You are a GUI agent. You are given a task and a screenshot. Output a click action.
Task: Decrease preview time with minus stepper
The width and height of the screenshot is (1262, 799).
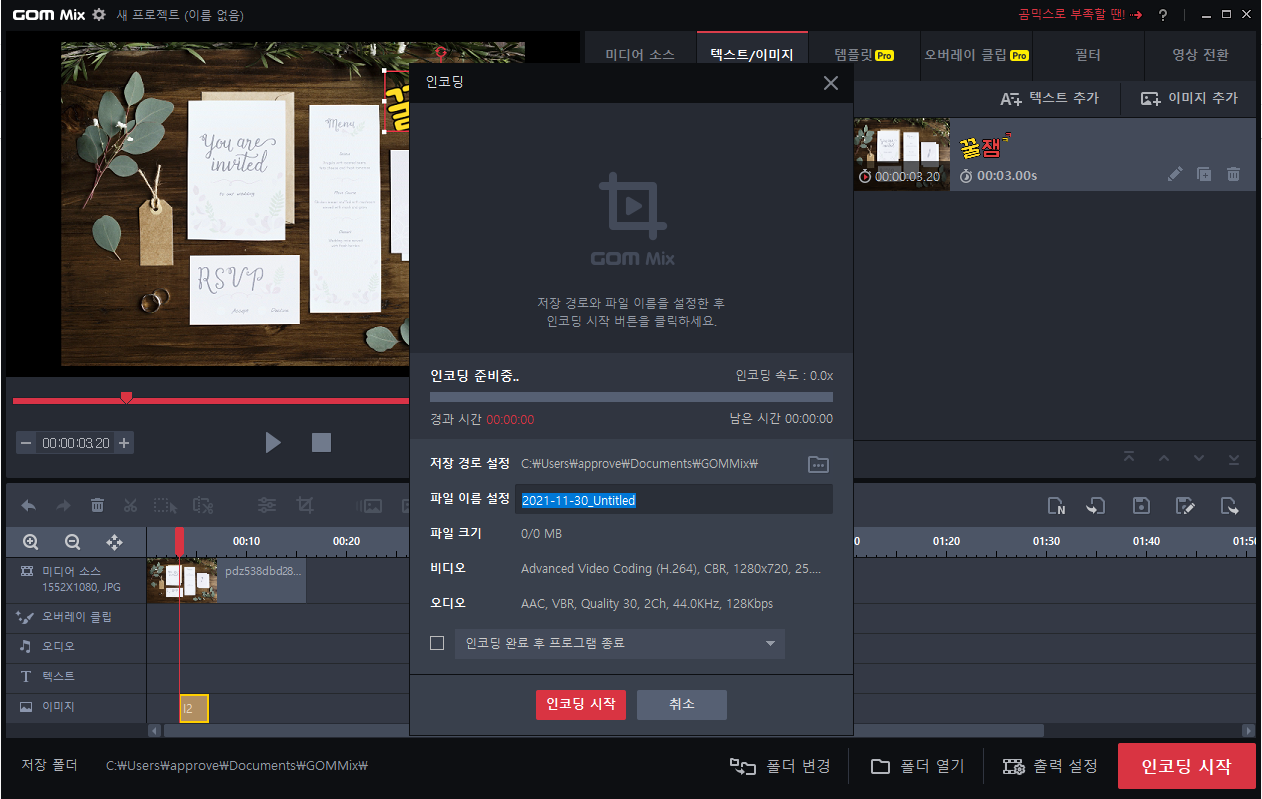[26, 443]
